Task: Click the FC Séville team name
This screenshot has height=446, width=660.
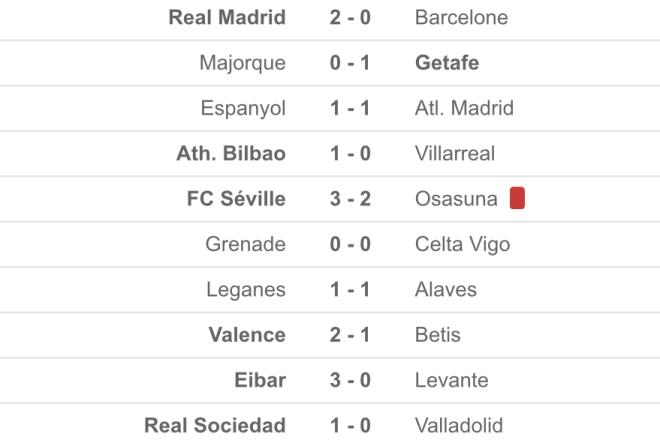Action: click(x=236, y=199)
